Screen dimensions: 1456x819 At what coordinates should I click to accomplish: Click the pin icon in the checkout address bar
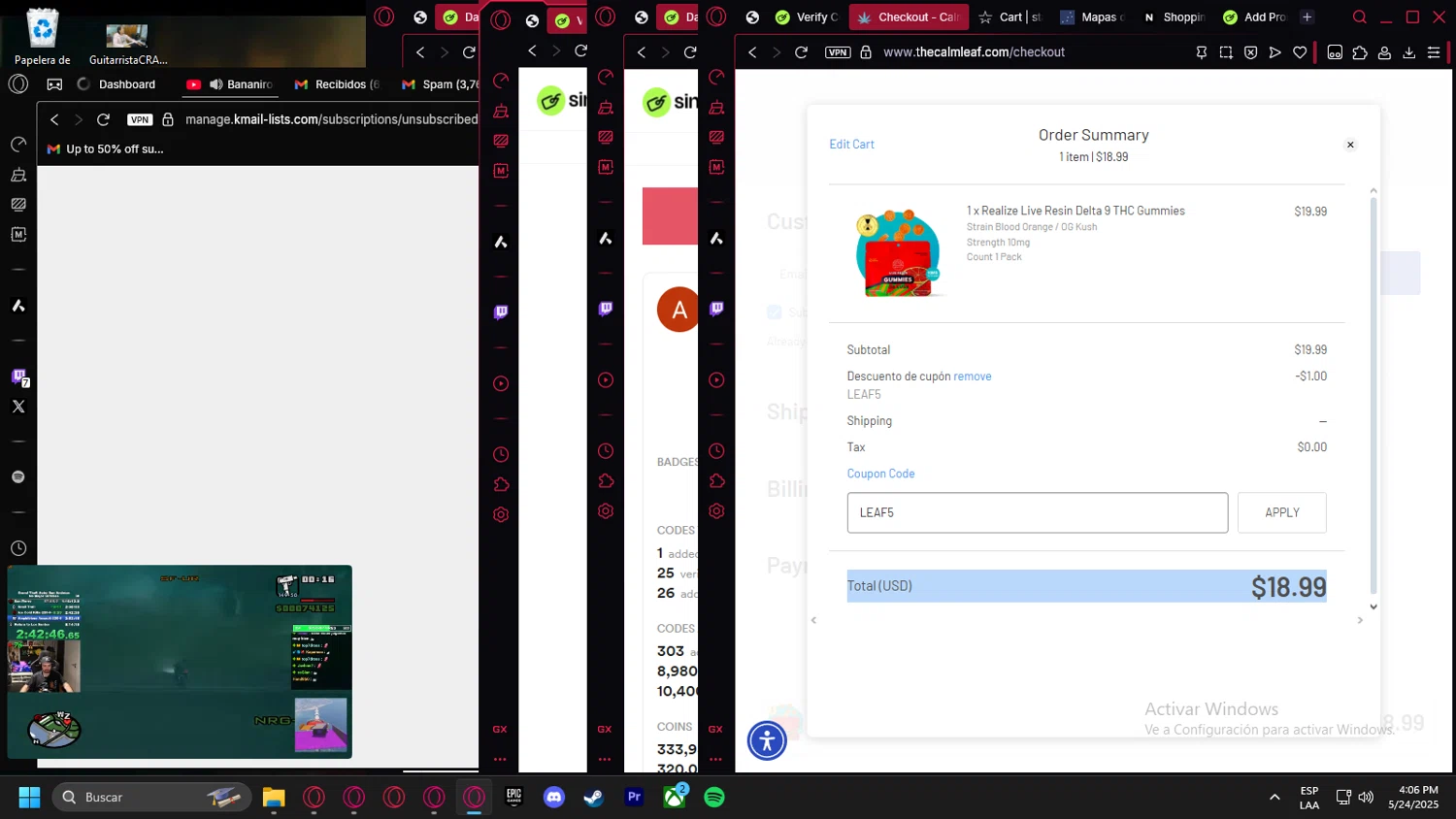point(1202,52)
